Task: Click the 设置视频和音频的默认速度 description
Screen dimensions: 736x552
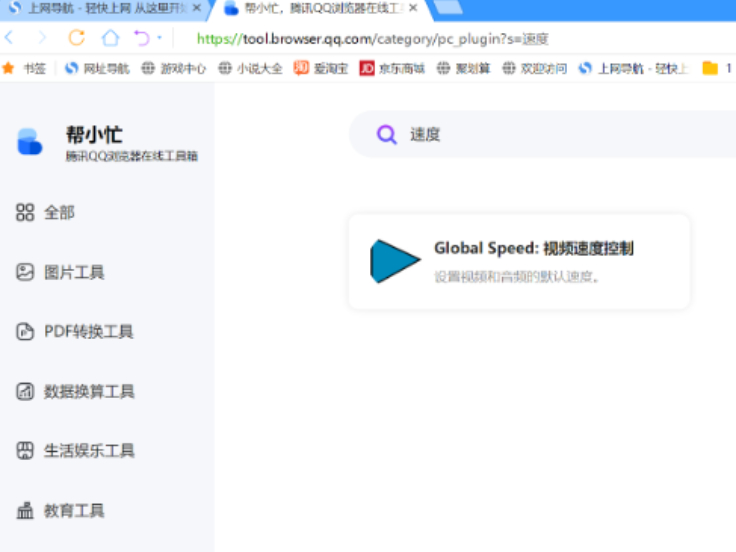Action: [517, 277]
